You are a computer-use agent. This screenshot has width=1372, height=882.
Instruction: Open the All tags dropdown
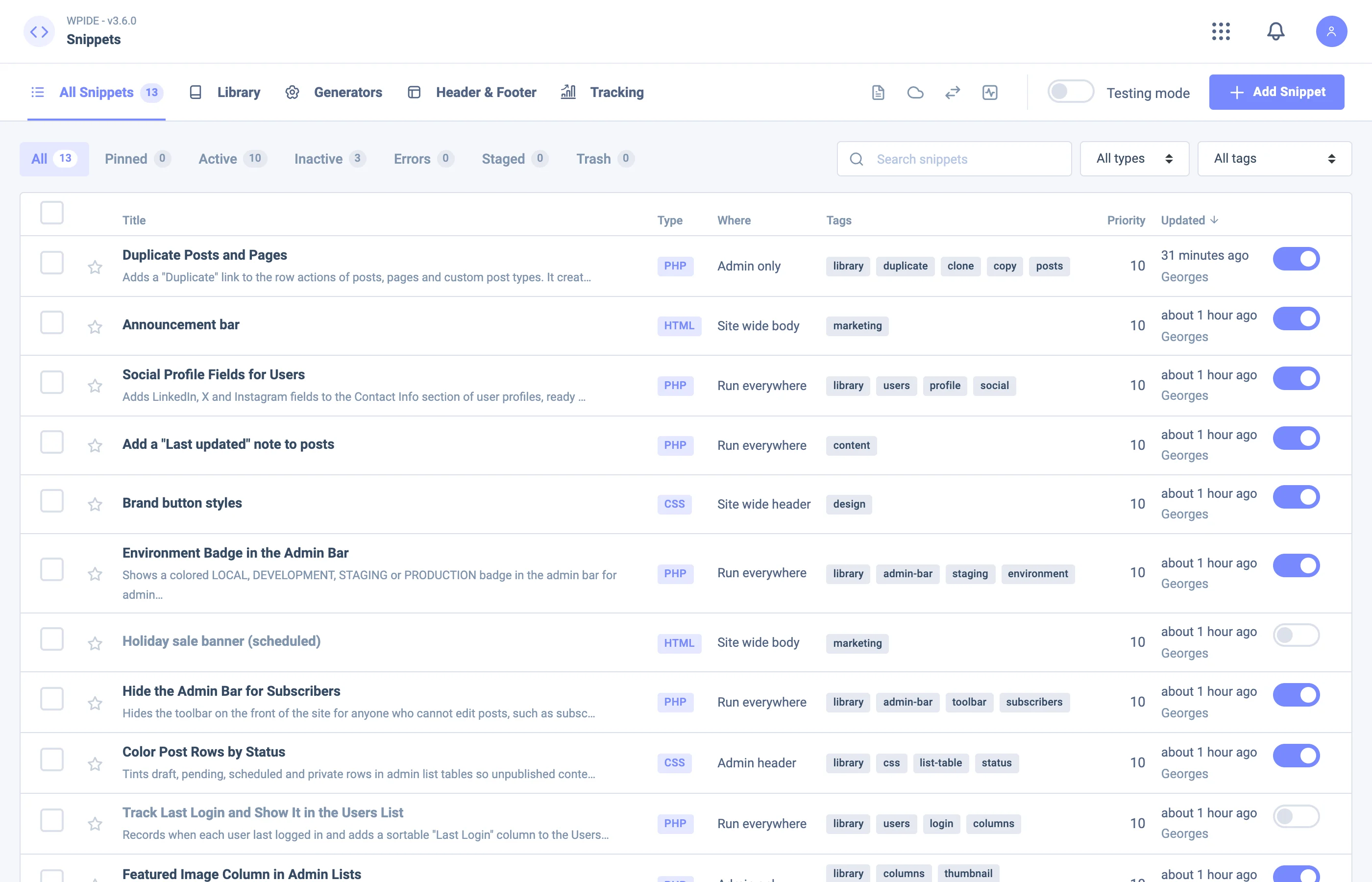pos(1274,159)
